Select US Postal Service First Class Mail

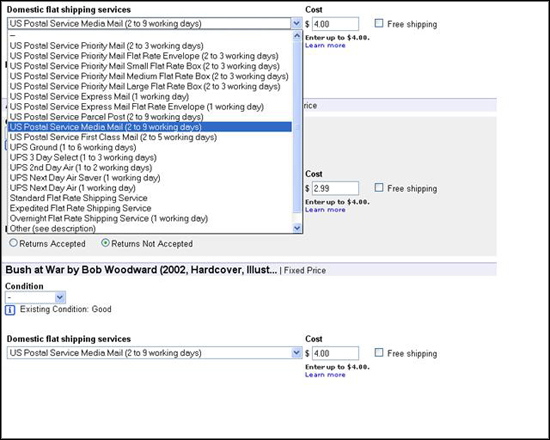pos(150,137)
